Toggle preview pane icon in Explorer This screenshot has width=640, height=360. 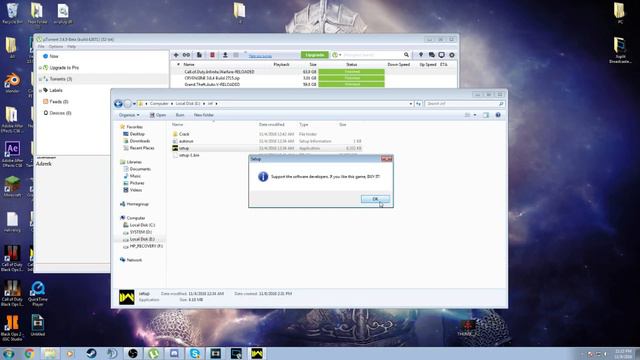tap(486, 115)
